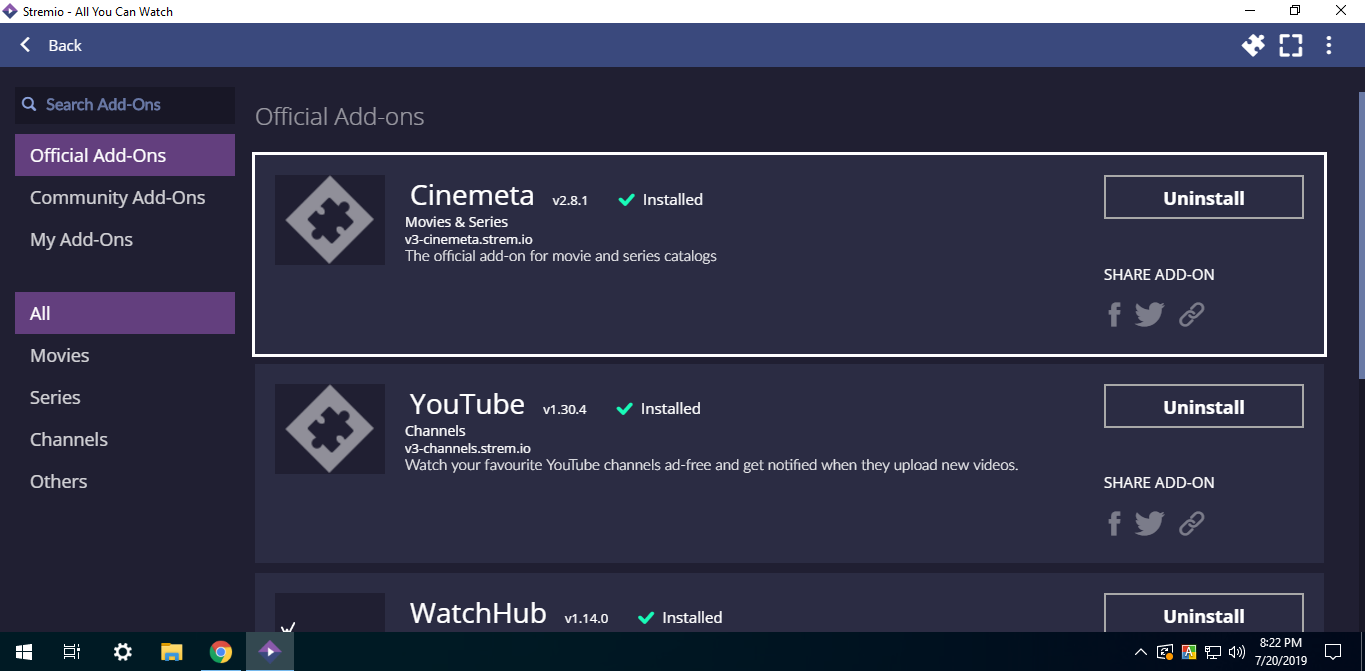This screenshot has height=671, width=1365.
Task: Copy YouTube add-on link icon
Action: 1191,523
